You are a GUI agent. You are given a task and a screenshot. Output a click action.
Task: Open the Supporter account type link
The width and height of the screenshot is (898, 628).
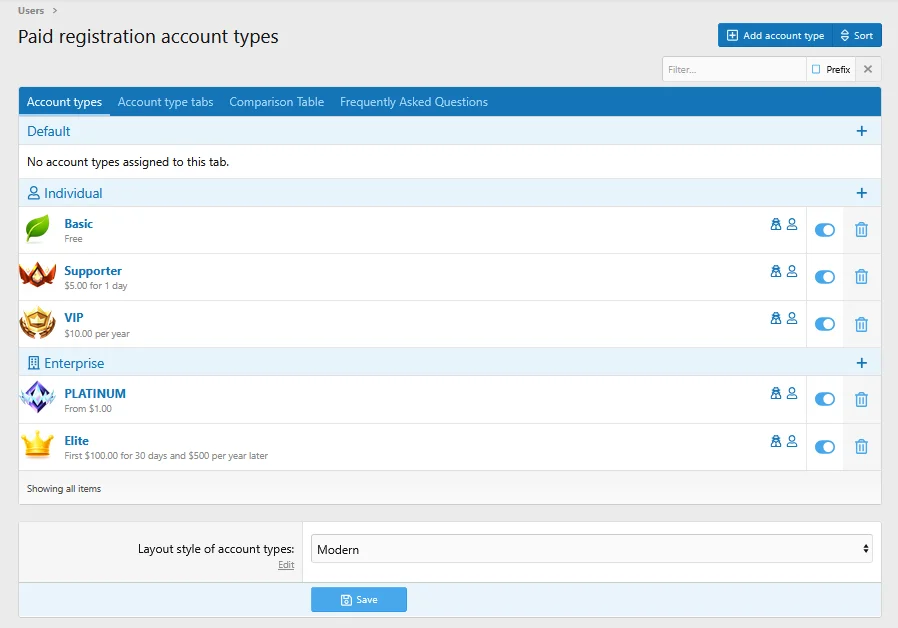pos(93,271)
